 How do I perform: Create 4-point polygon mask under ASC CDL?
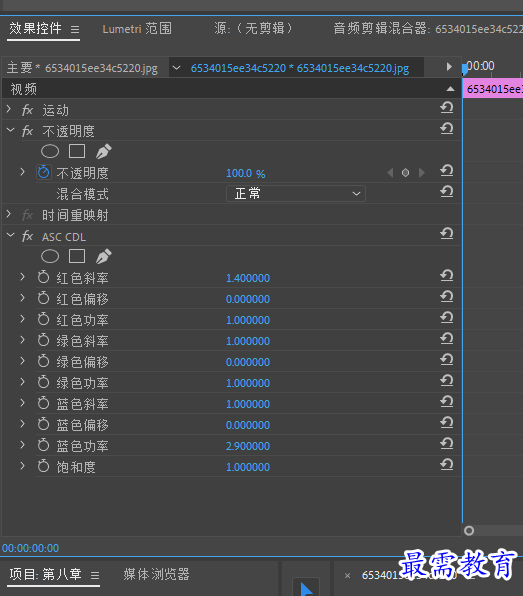point(77,256)
